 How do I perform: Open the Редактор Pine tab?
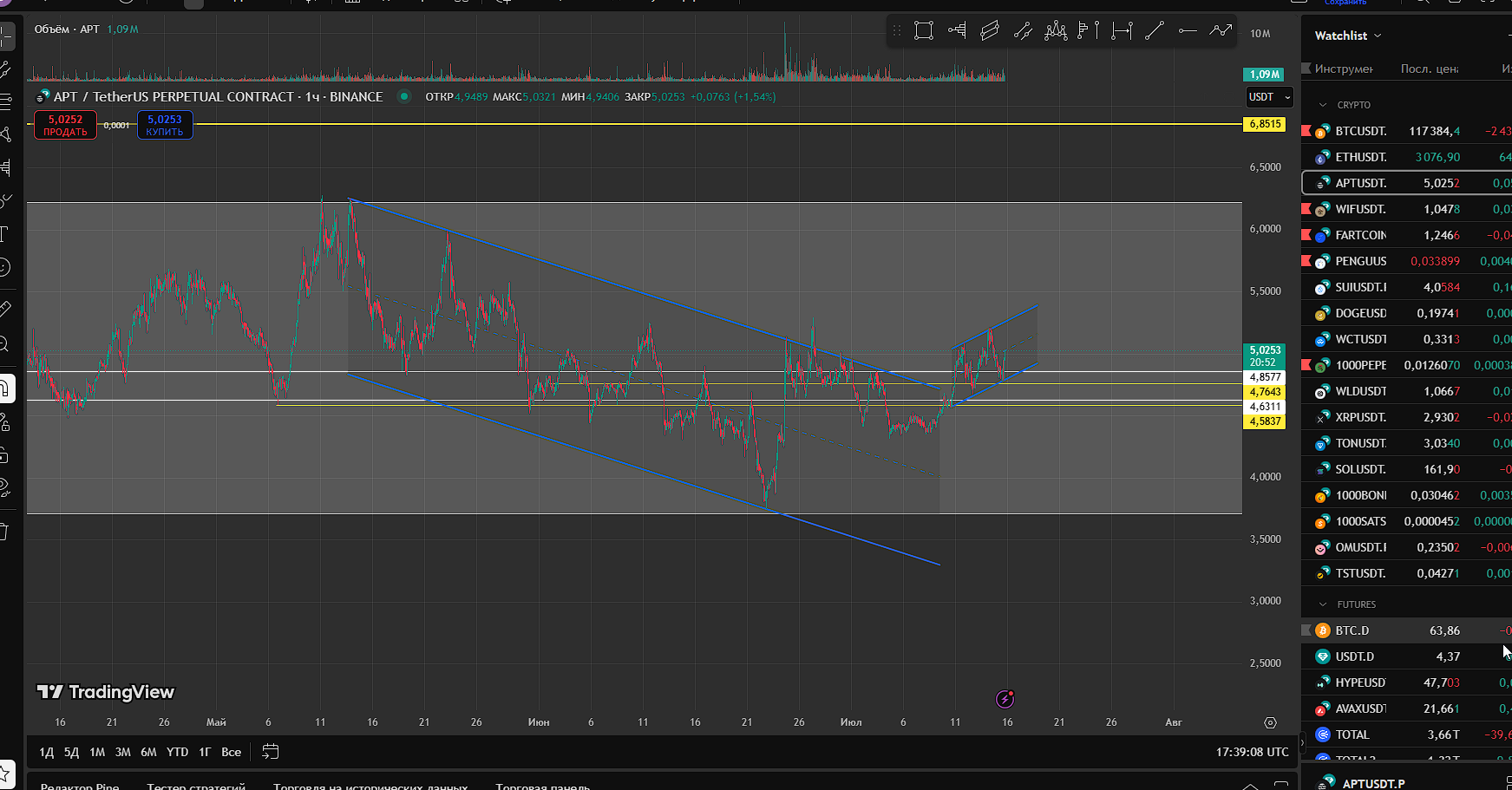[x=80, y=786]
